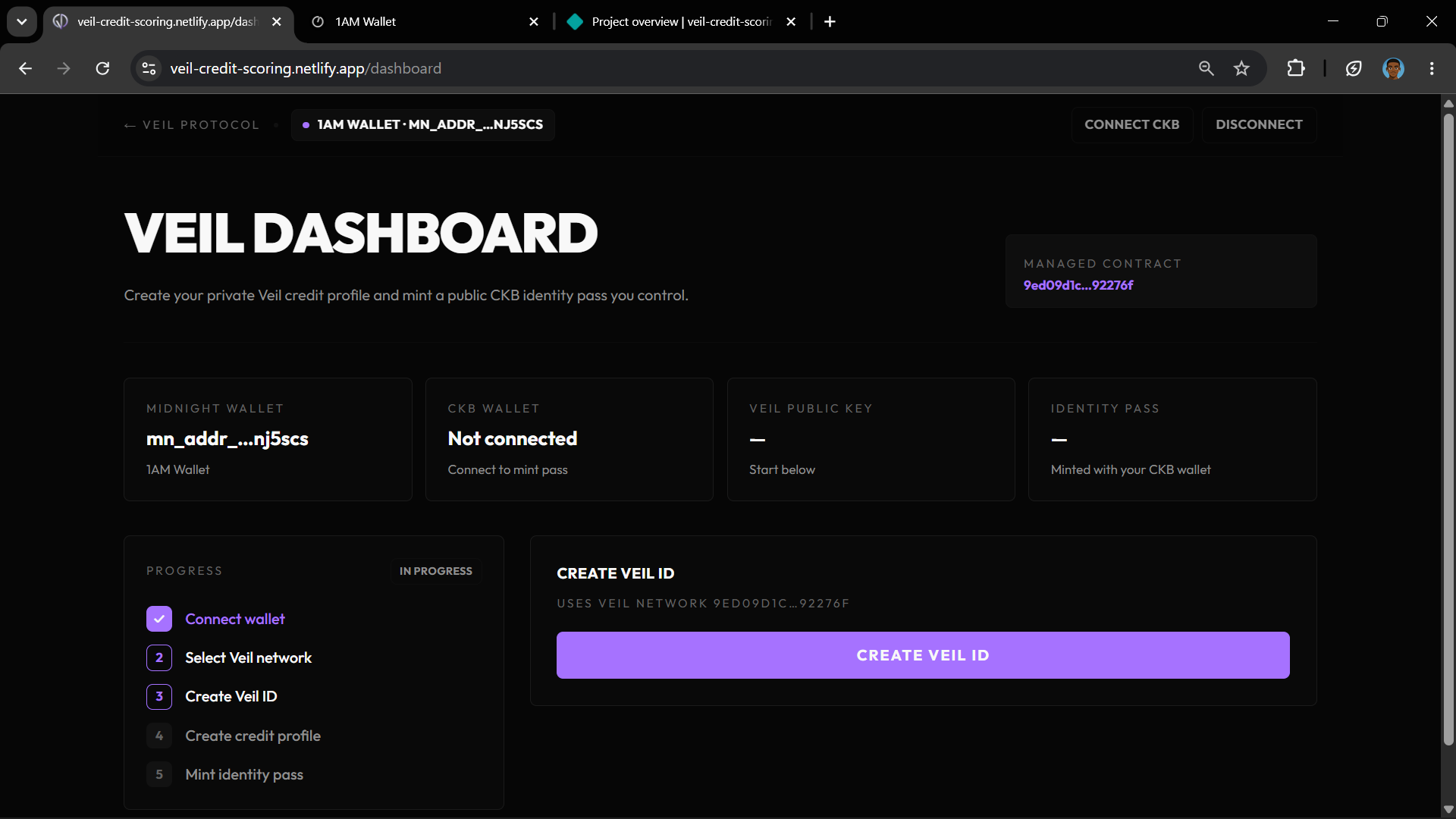Click the page vertical scrollbar thumb
This screenshot has height=819, width=1456.
[1448, 428]
